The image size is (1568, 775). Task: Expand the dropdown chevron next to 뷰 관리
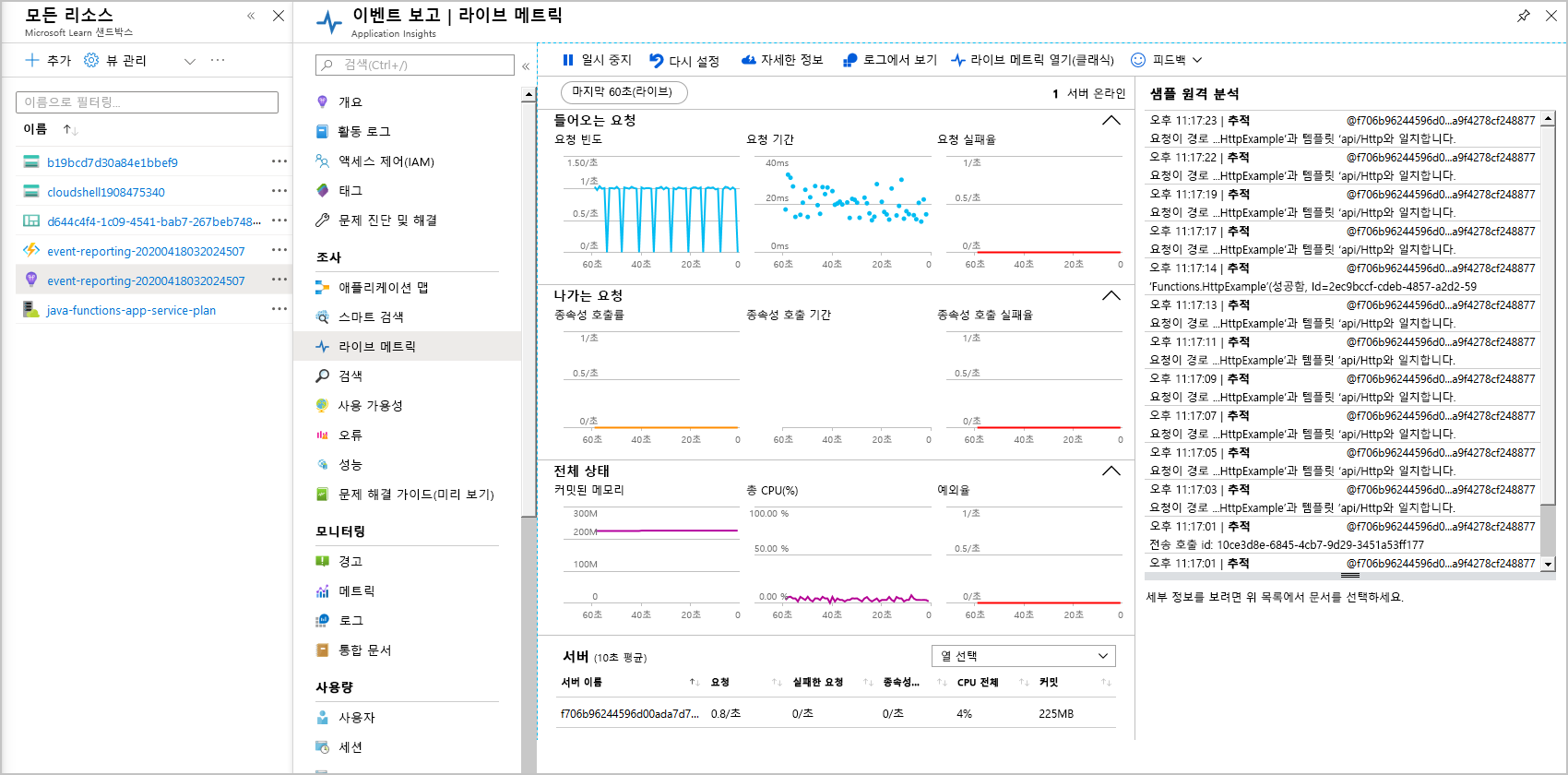[x=190, y=61]
